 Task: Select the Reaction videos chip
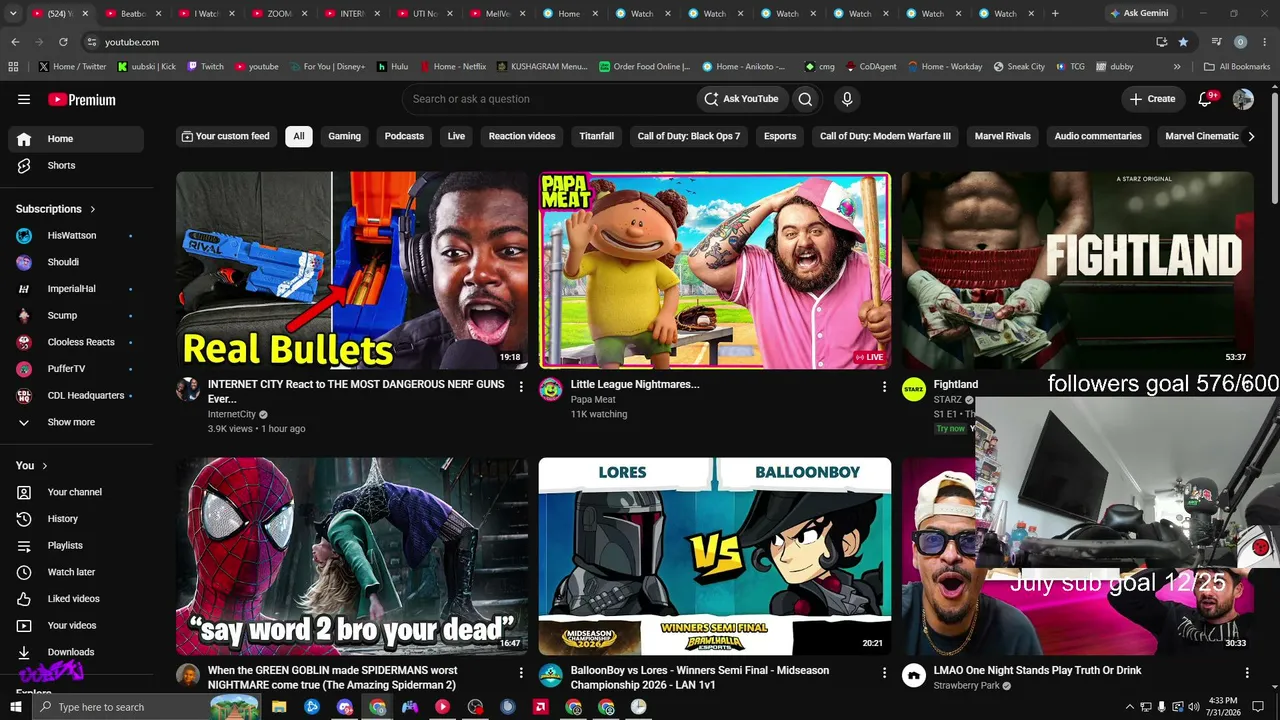point(522,136)
